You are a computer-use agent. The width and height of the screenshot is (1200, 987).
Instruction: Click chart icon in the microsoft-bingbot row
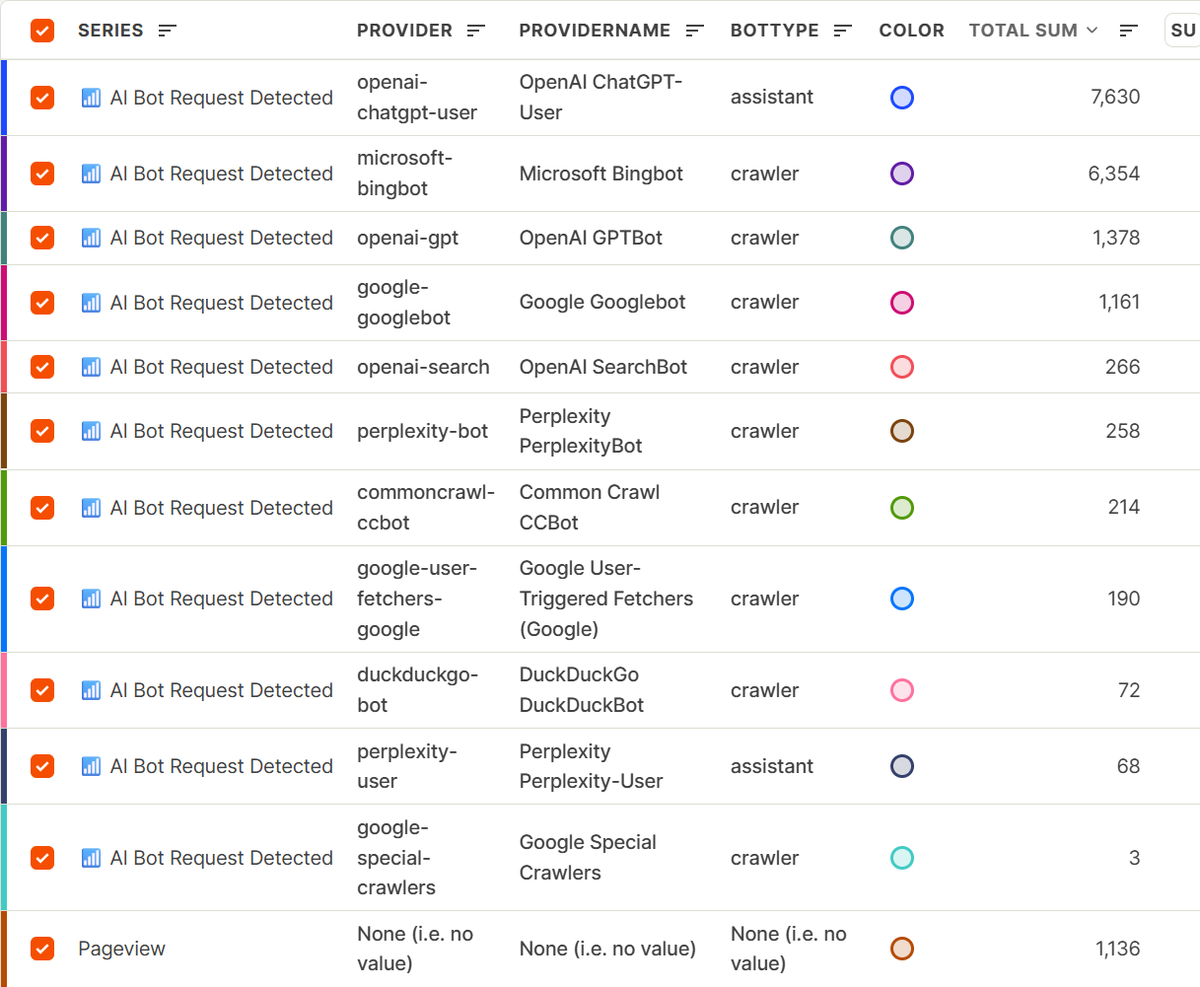pos(91,174)
